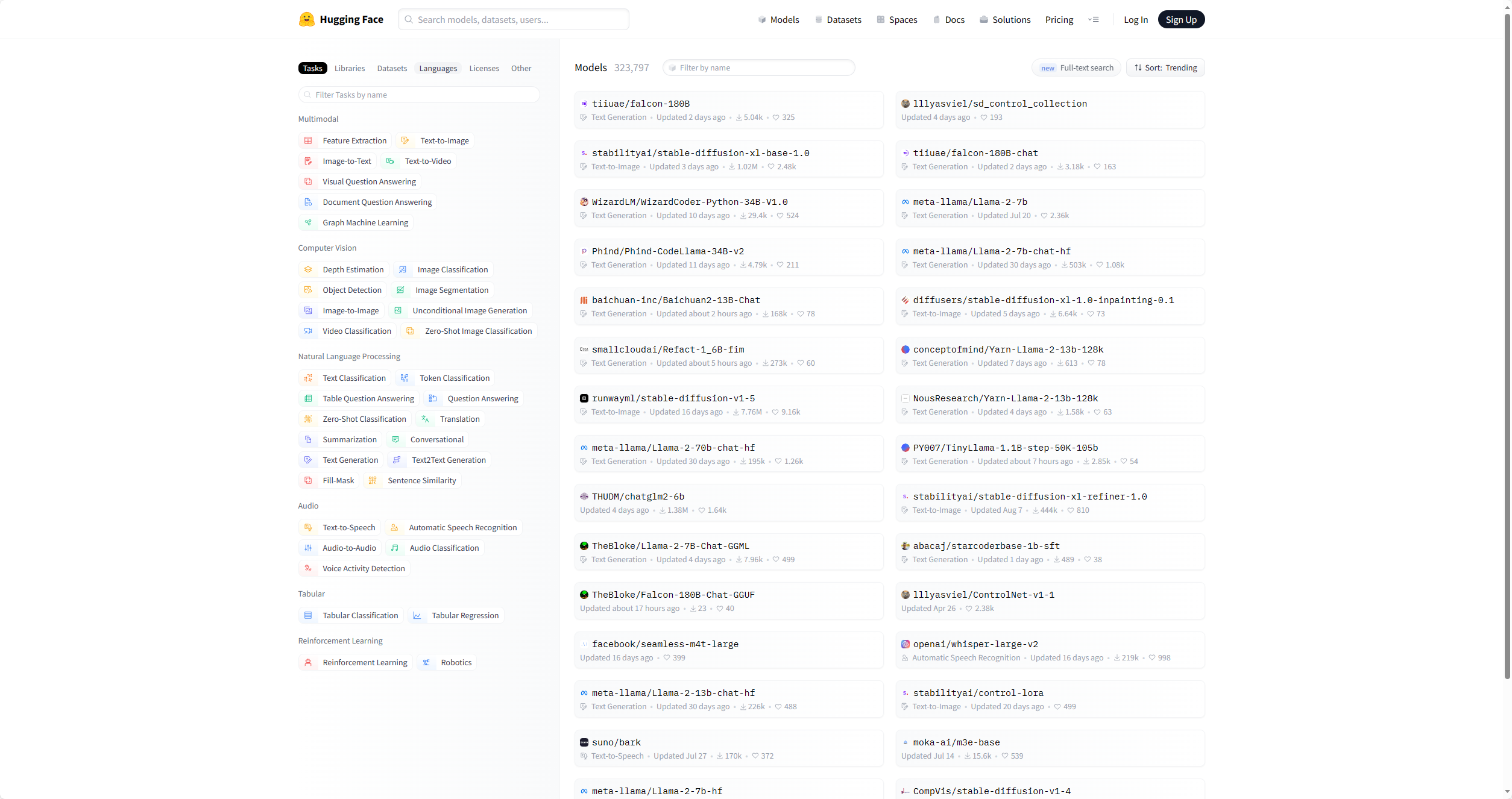The height and width of the screenshot is (799, 1512).
Task: Open TheBloke/Llama-2-7B-Chat-GGML model card
Action: 729,552
